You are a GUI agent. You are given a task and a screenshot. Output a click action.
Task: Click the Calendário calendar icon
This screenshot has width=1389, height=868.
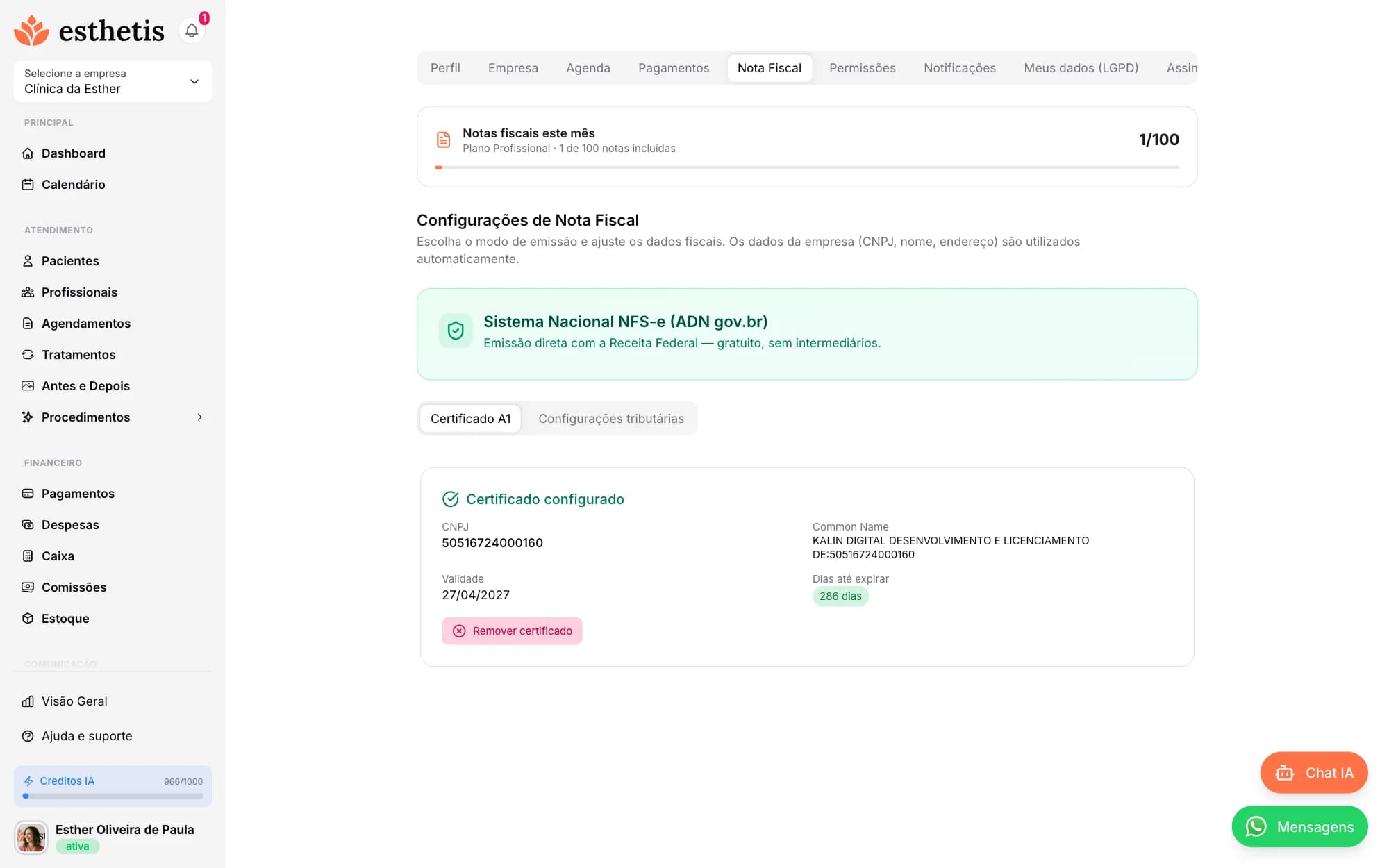point(28,185)
